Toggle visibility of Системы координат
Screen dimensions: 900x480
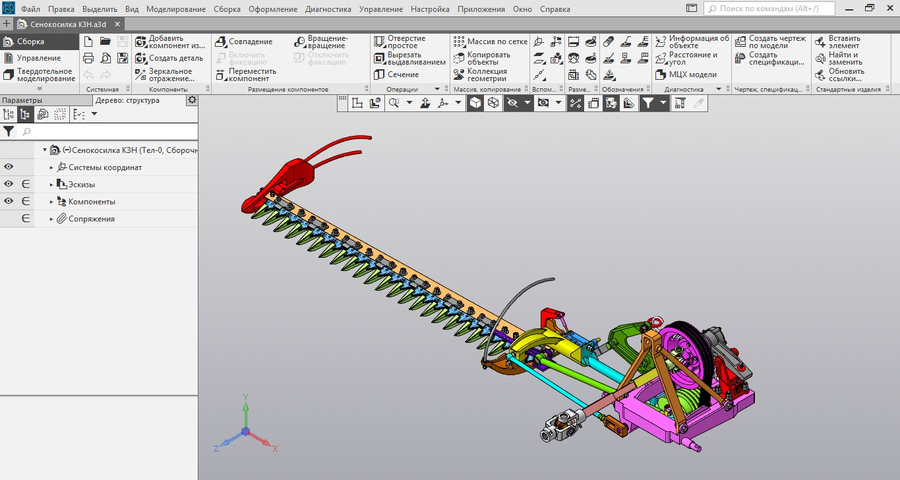coord(8,167)
